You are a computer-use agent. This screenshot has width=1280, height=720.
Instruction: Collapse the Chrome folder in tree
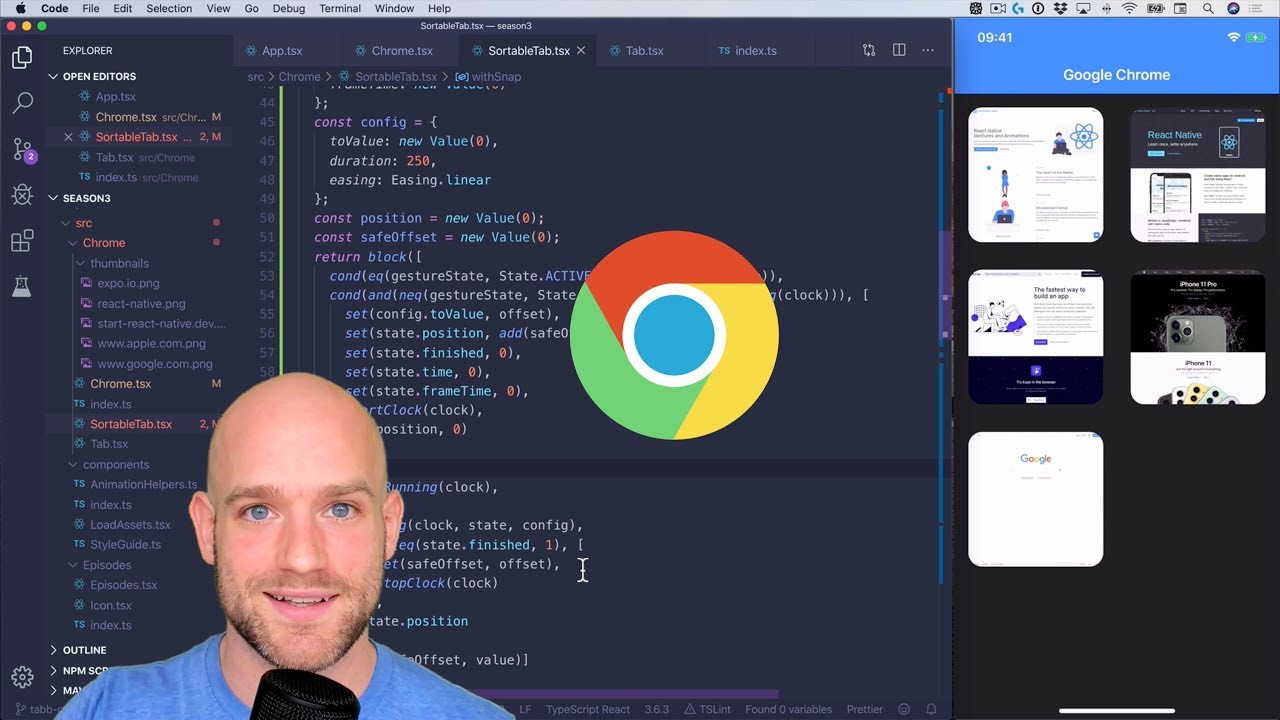pos(140,243)
